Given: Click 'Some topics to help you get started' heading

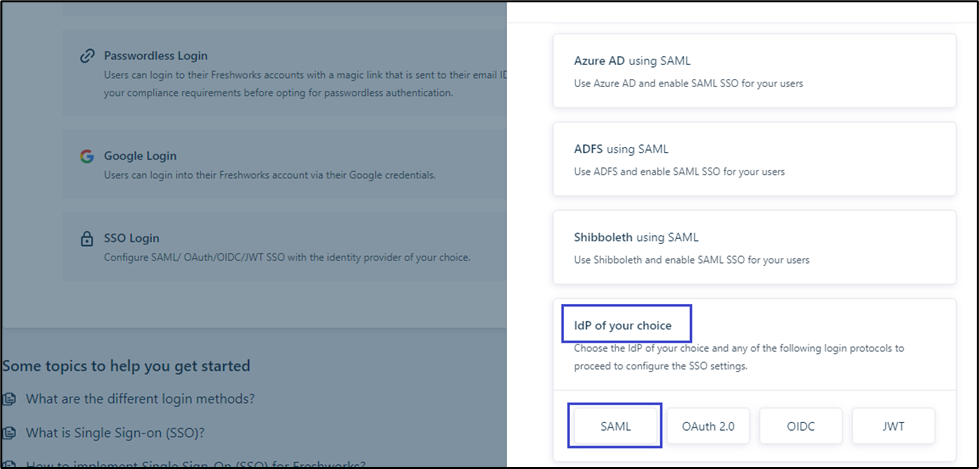Looking at the screenshot, I should click(126, 366).
